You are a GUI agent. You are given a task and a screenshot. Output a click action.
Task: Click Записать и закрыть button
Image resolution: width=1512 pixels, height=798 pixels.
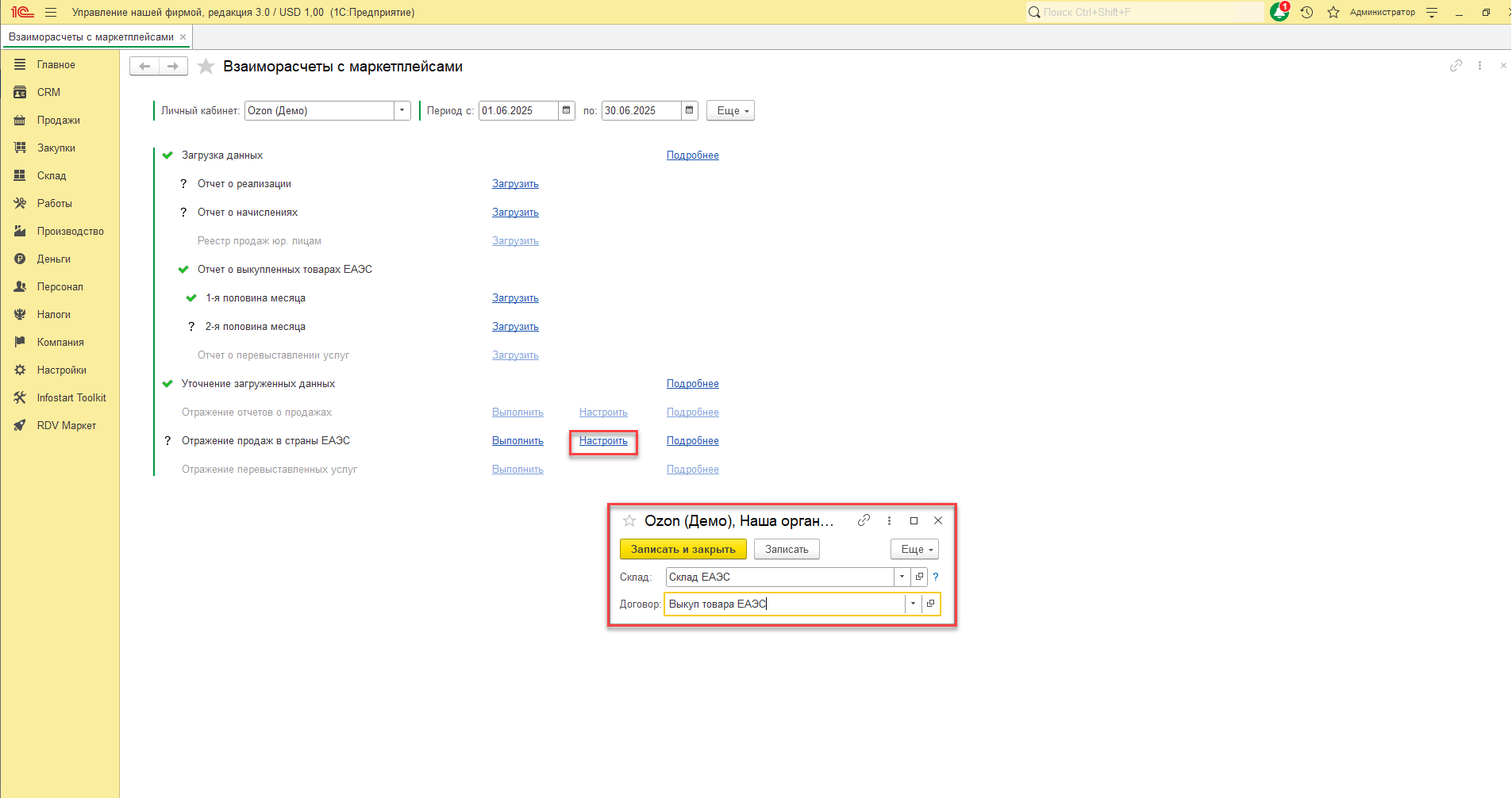pyautogui.click(x=683, y=549)
